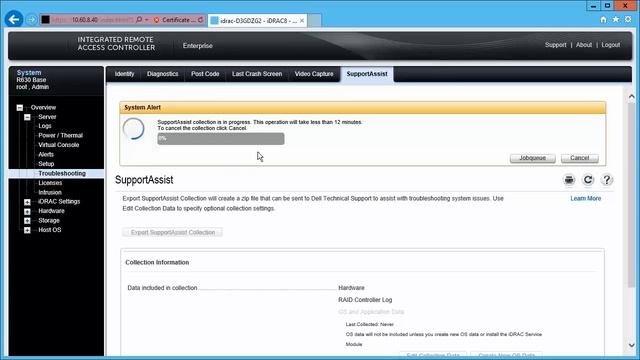Select Host OS tree label
Screen dimensions: 640x360
50,230
